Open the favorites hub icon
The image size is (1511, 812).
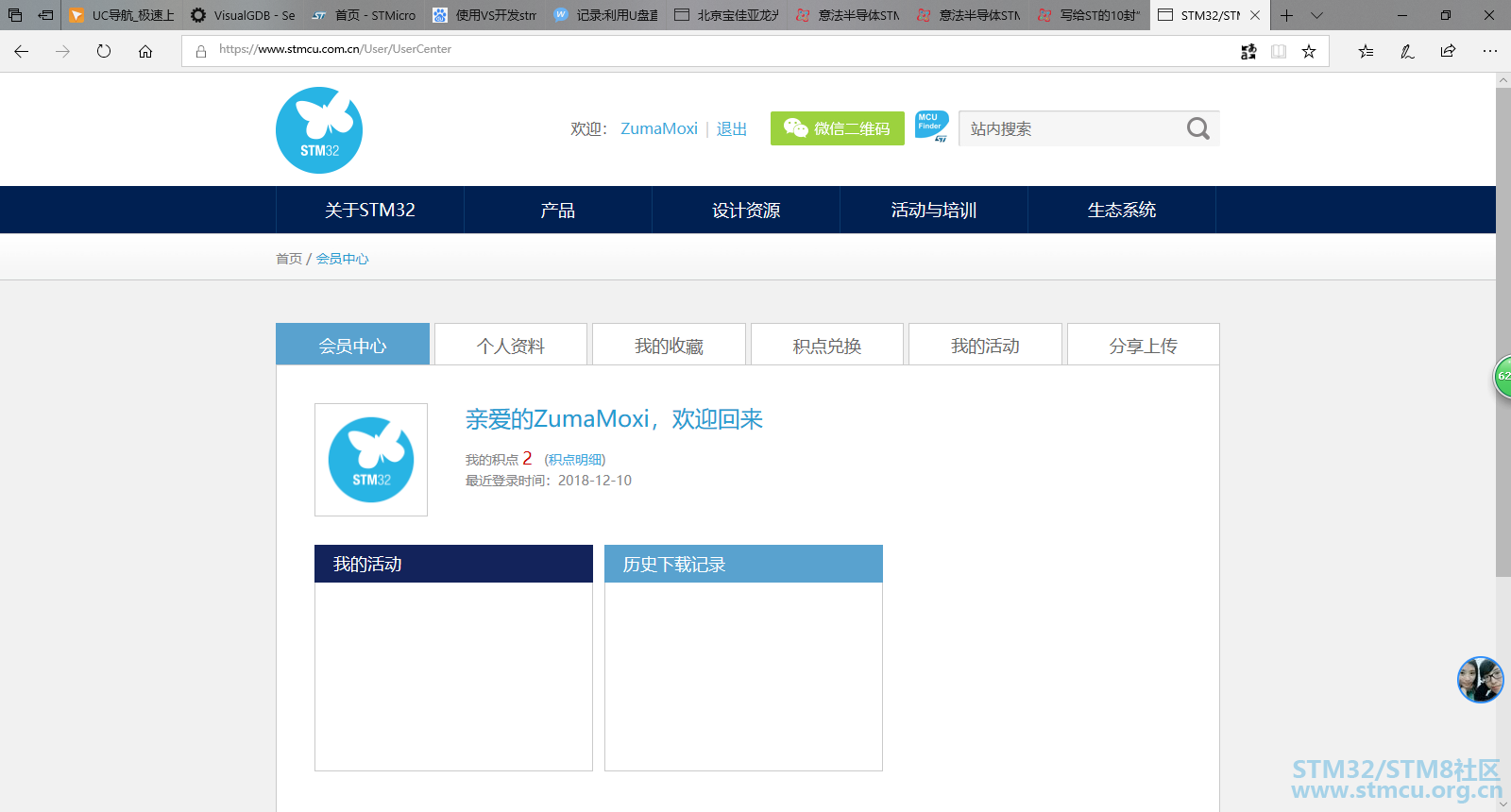1366,52
